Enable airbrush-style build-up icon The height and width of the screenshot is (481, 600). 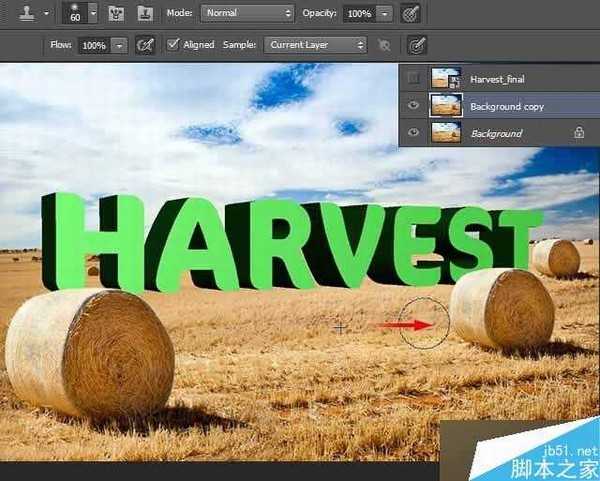coord(146,45)
